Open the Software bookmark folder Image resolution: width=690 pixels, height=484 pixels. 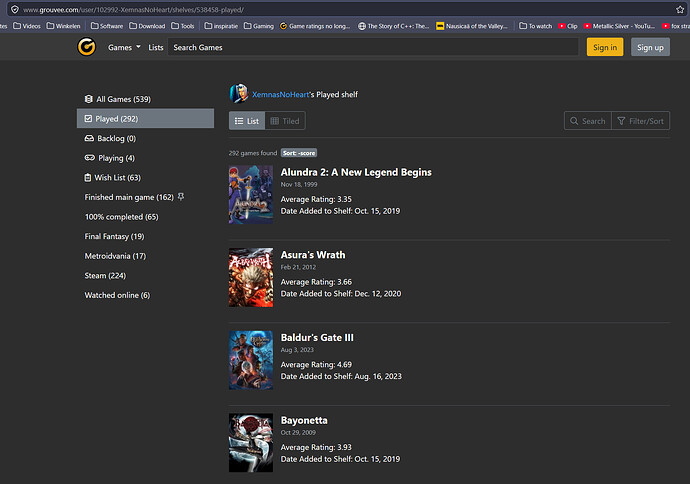point(107,26)
